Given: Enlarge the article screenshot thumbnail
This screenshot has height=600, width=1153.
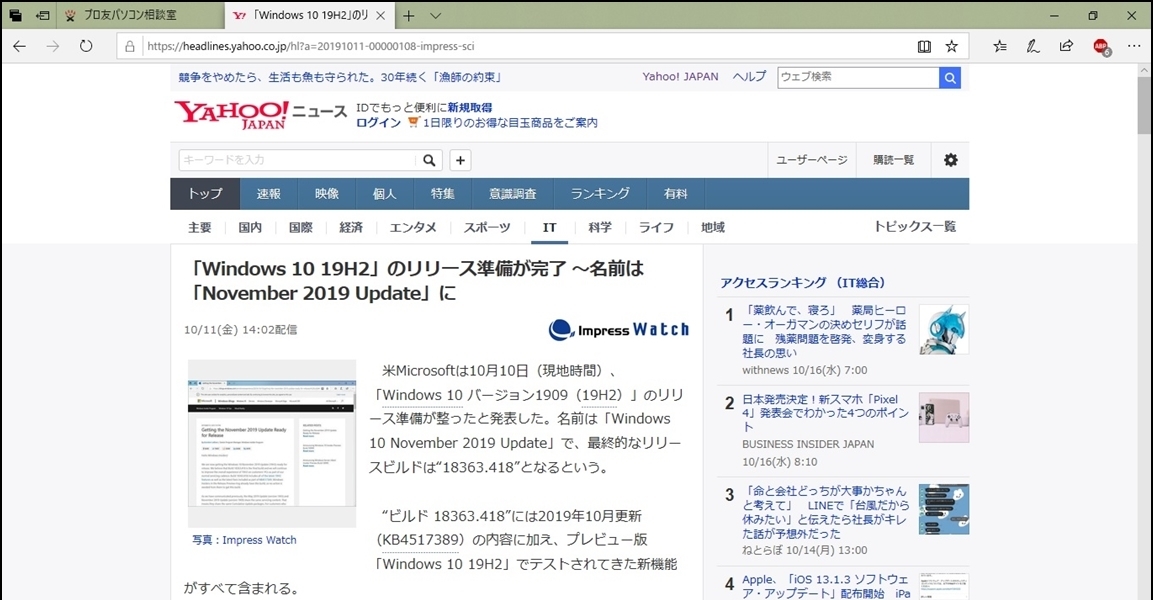Looking at the screenshot, I should pyautogui.click(x=272, y=443).
